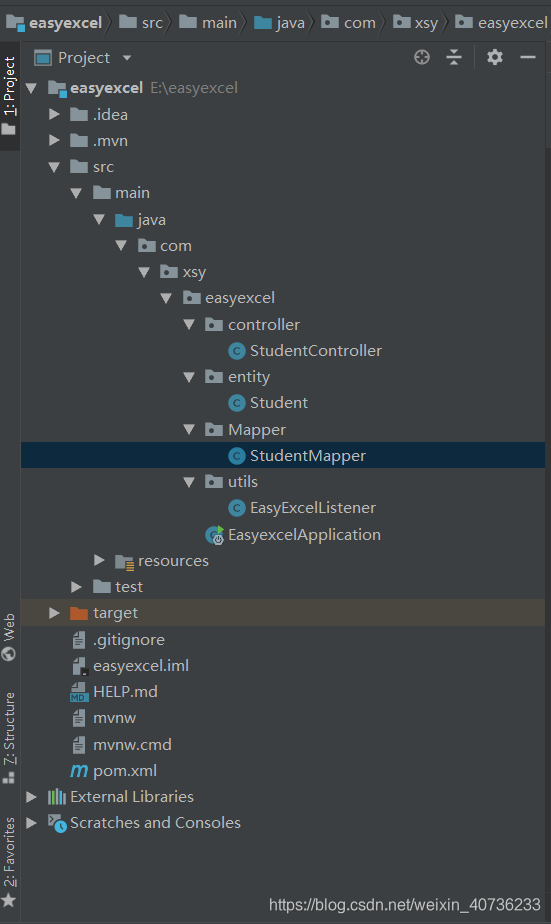Screen dimensions: 551x924
Task: Open the Project view dropdown arrow
Action: (127, 58)
